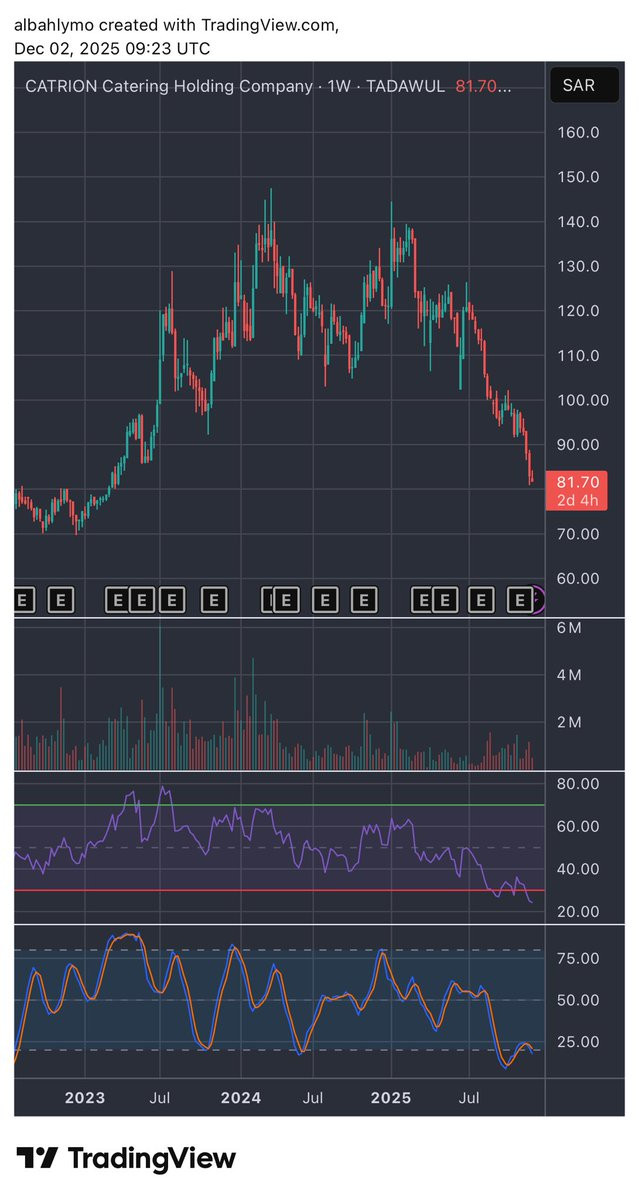
Task: Click the 75.00 stochastic axis label
Action: 577,958
